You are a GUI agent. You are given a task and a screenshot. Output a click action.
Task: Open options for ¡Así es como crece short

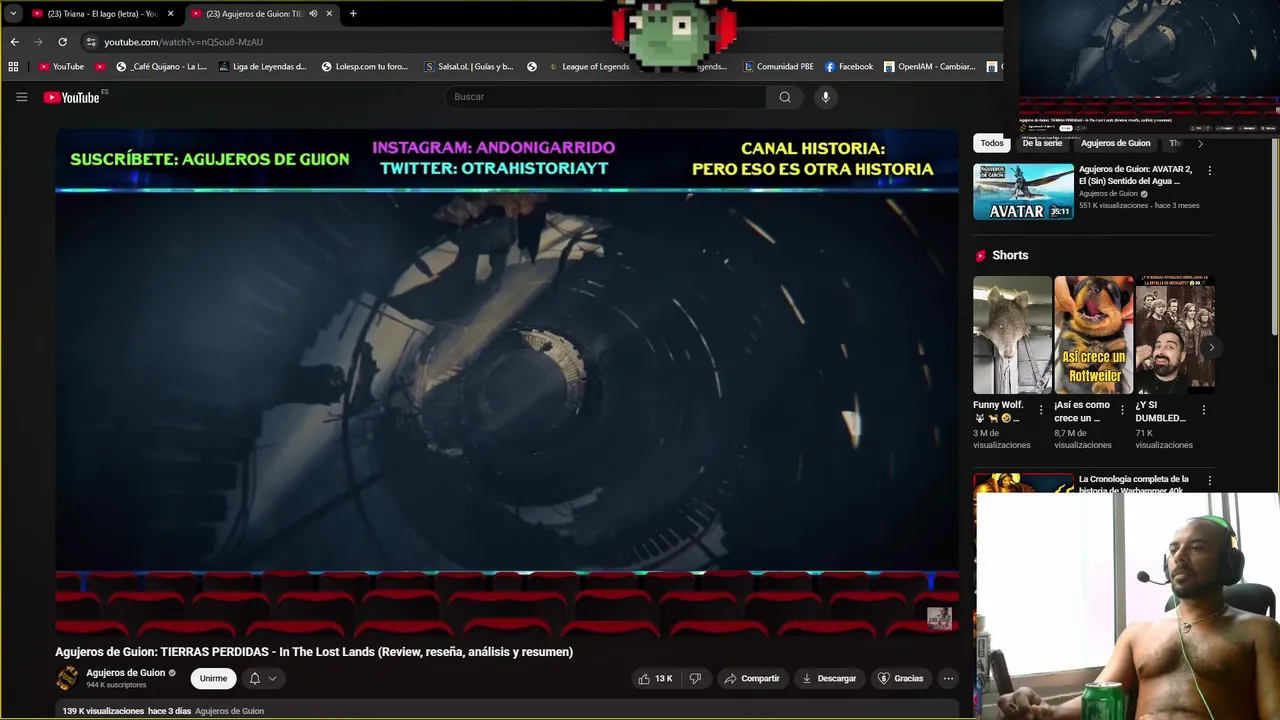click(1122, 410)
